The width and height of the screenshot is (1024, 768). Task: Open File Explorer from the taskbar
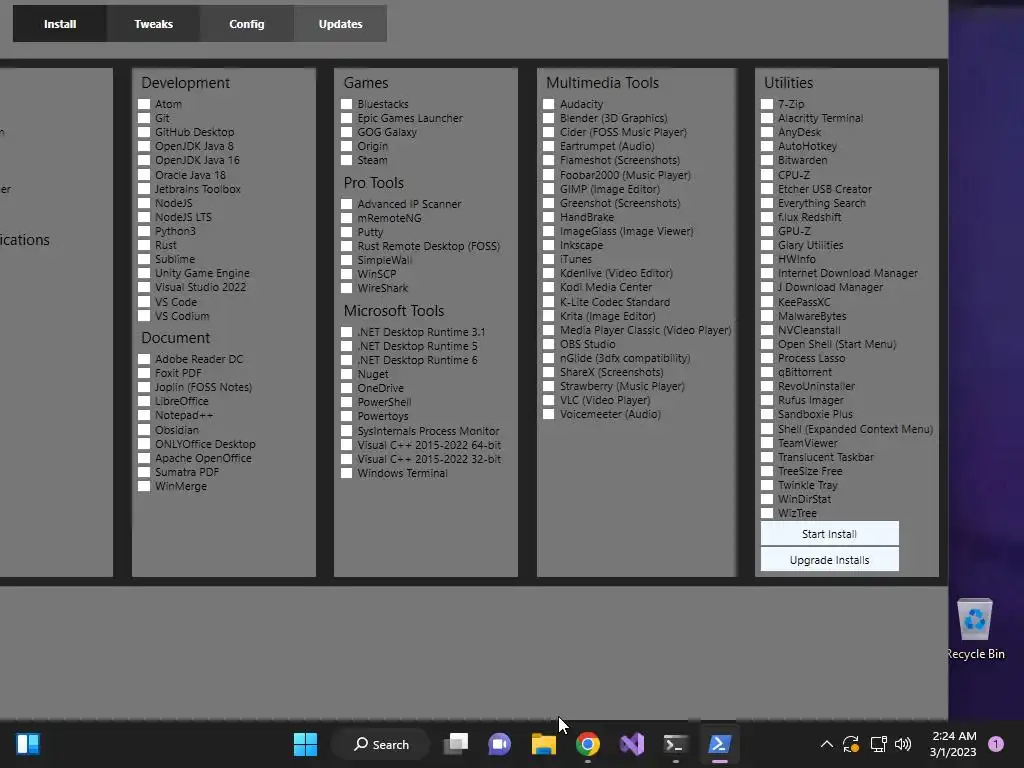[x=543, y=744]
